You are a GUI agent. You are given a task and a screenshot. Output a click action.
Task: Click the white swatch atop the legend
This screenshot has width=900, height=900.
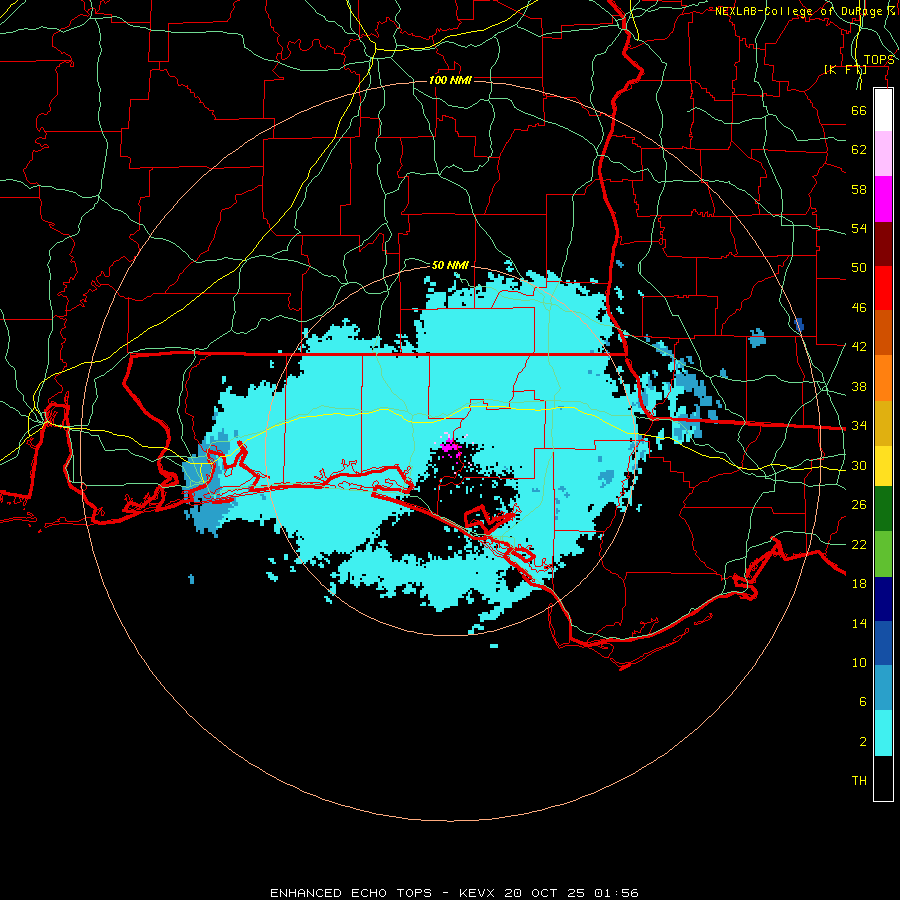tap(883, 110)
